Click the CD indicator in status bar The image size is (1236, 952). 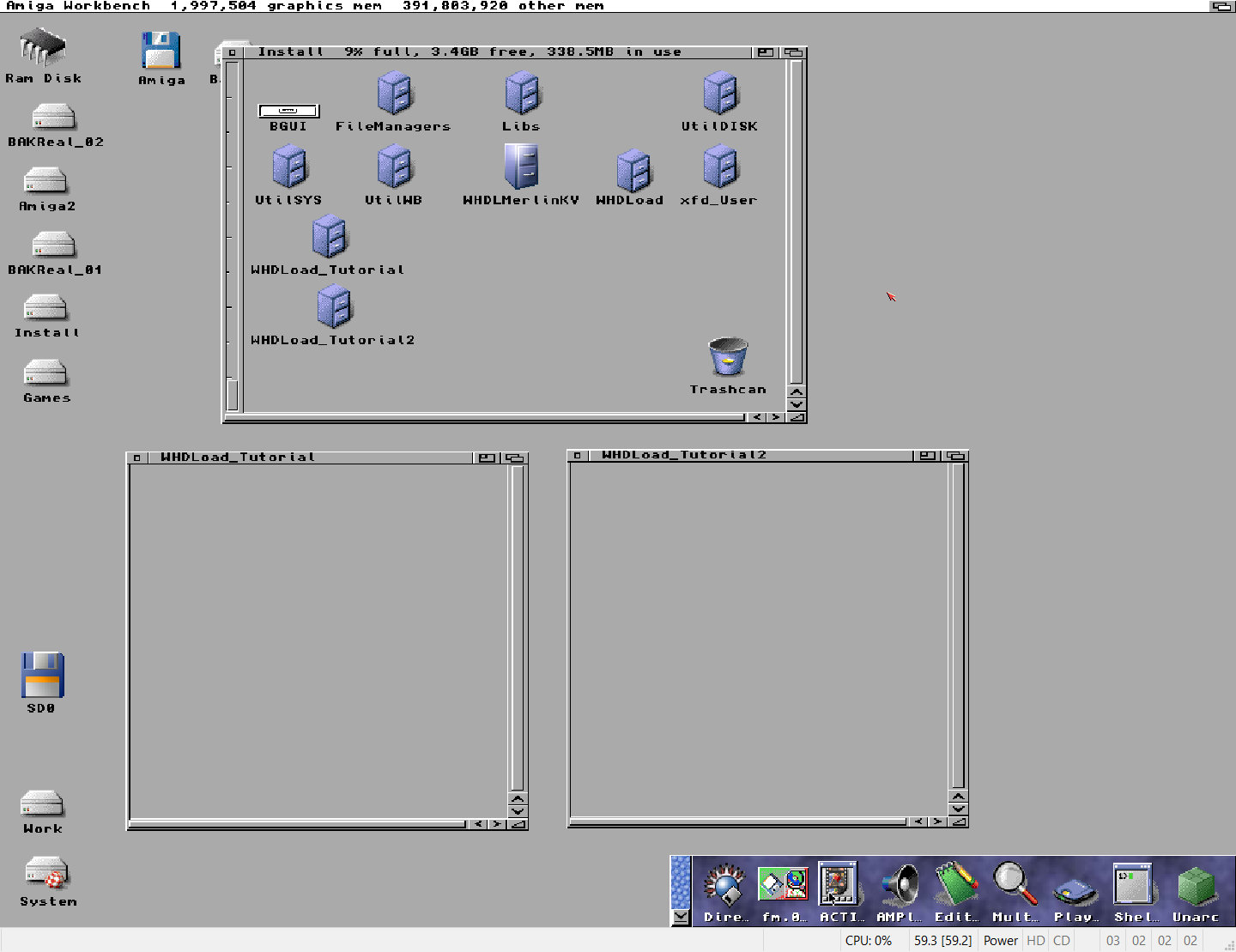(1062, 941)
